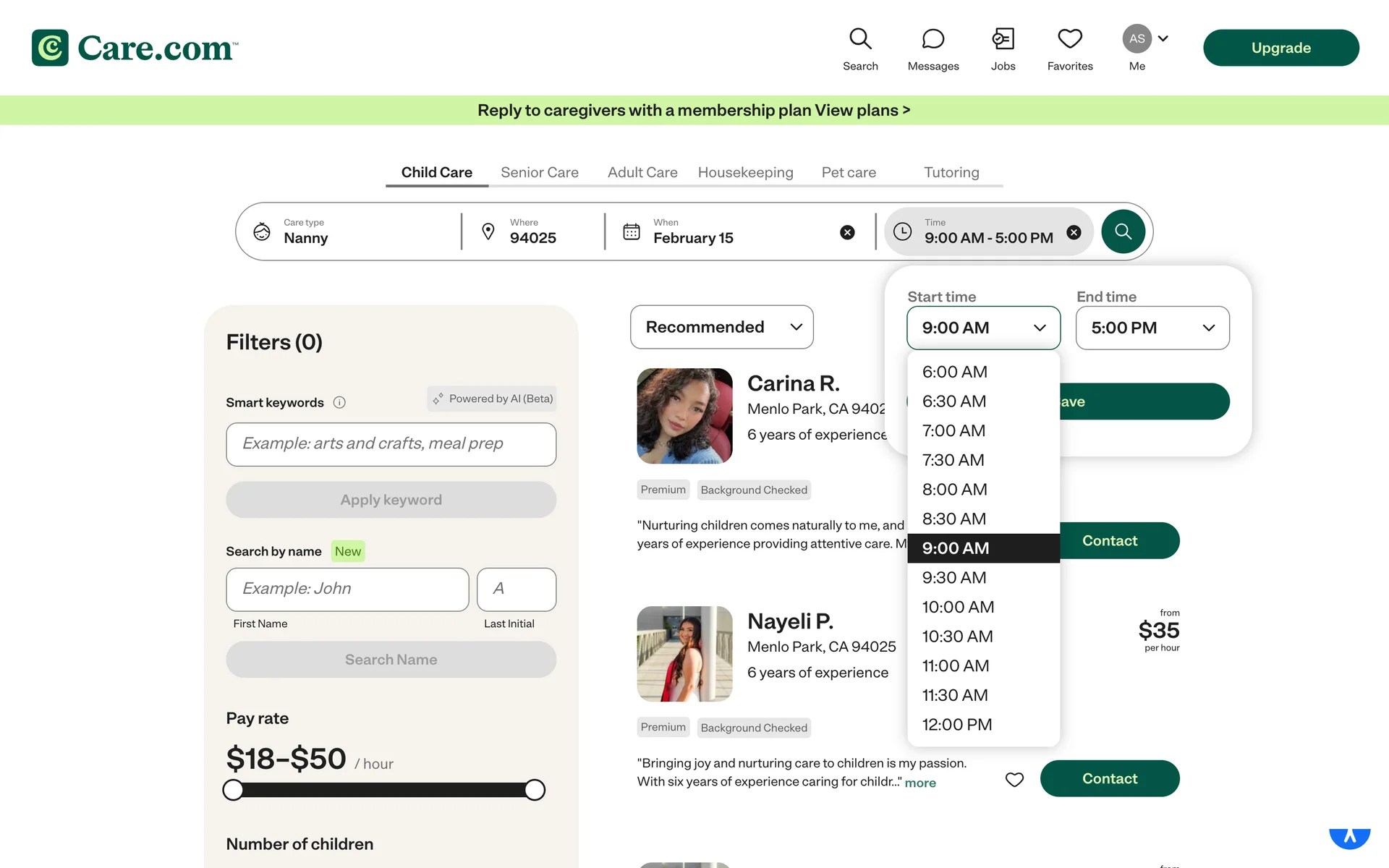This screenshot has height=868, width=1389.
Task: Click the Smart keywords text field
Action: pyautogui.click(x=391, y=444)
